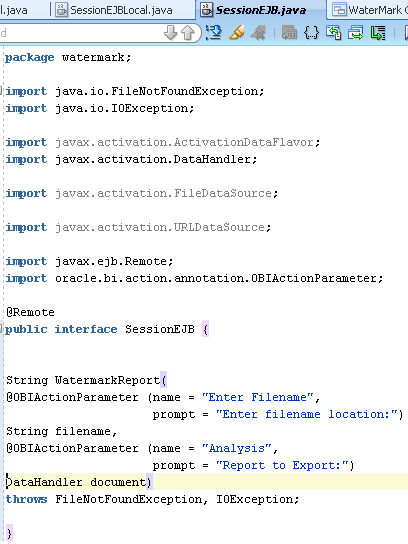This screenshot has height=544, width=408.
Task: Click the greyed-out 123 toolbar icon
Action: pos(289,33)
